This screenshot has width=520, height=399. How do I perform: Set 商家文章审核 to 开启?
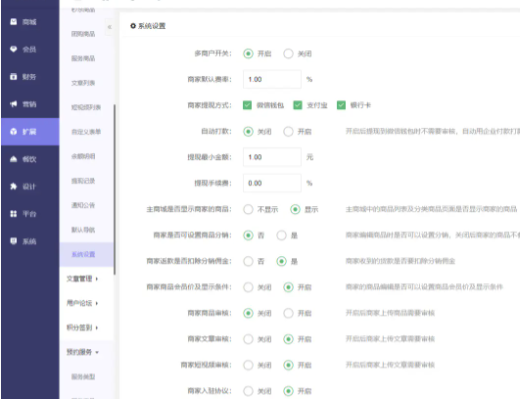[288, 339]
